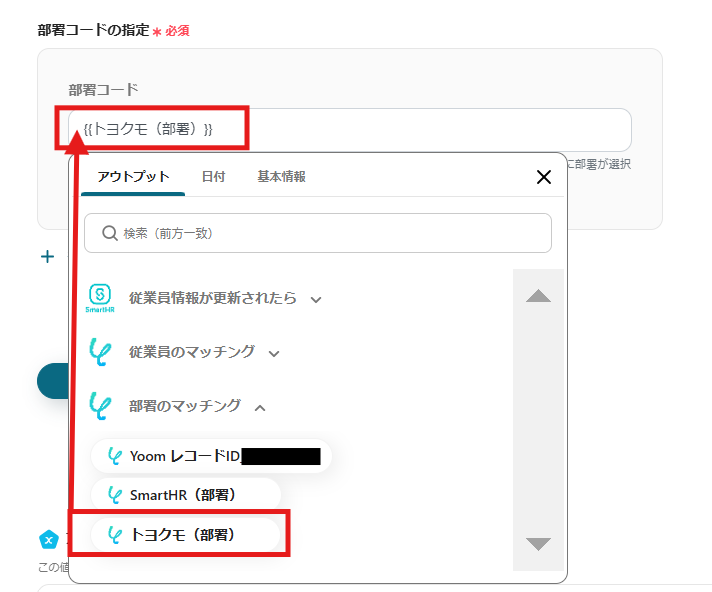Click the plus add icon

tap(47, 257)
